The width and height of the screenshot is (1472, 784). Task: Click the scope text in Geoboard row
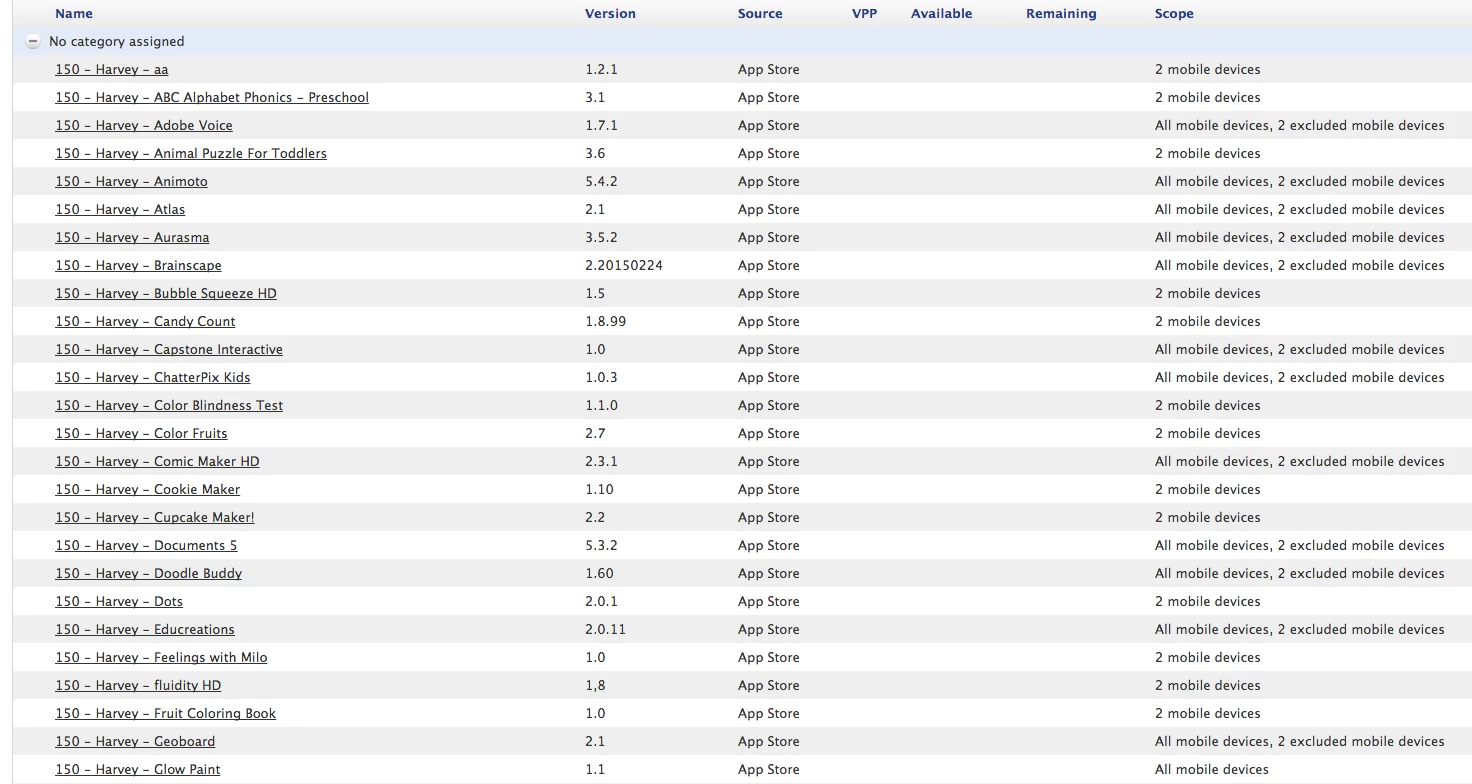click(1300, 742)
